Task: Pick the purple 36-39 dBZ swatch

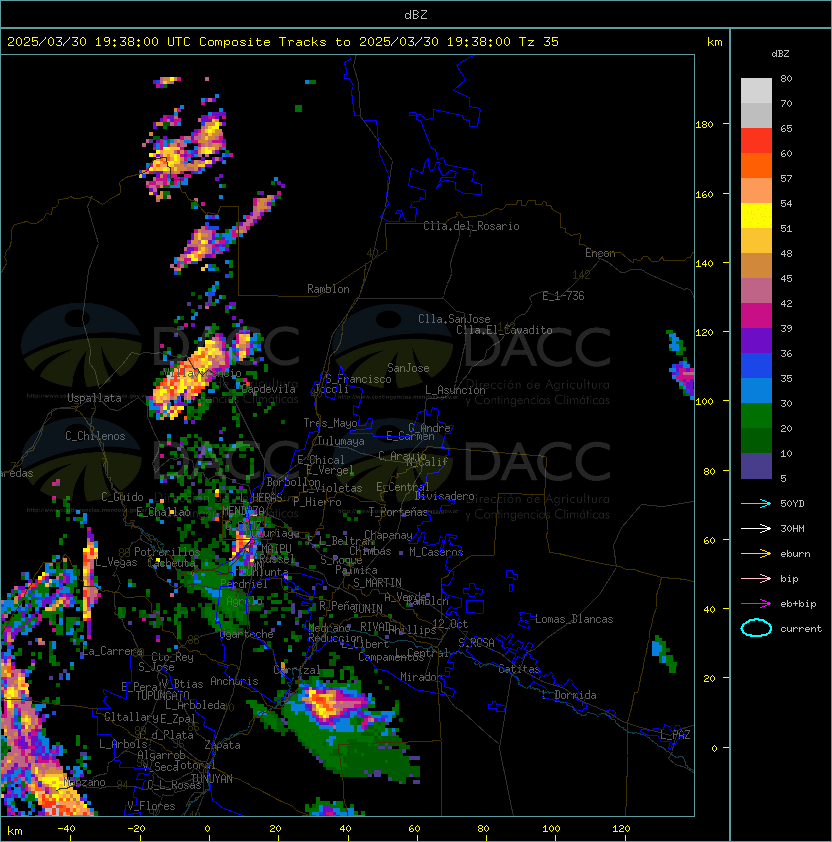Action: tap(756, 341)
